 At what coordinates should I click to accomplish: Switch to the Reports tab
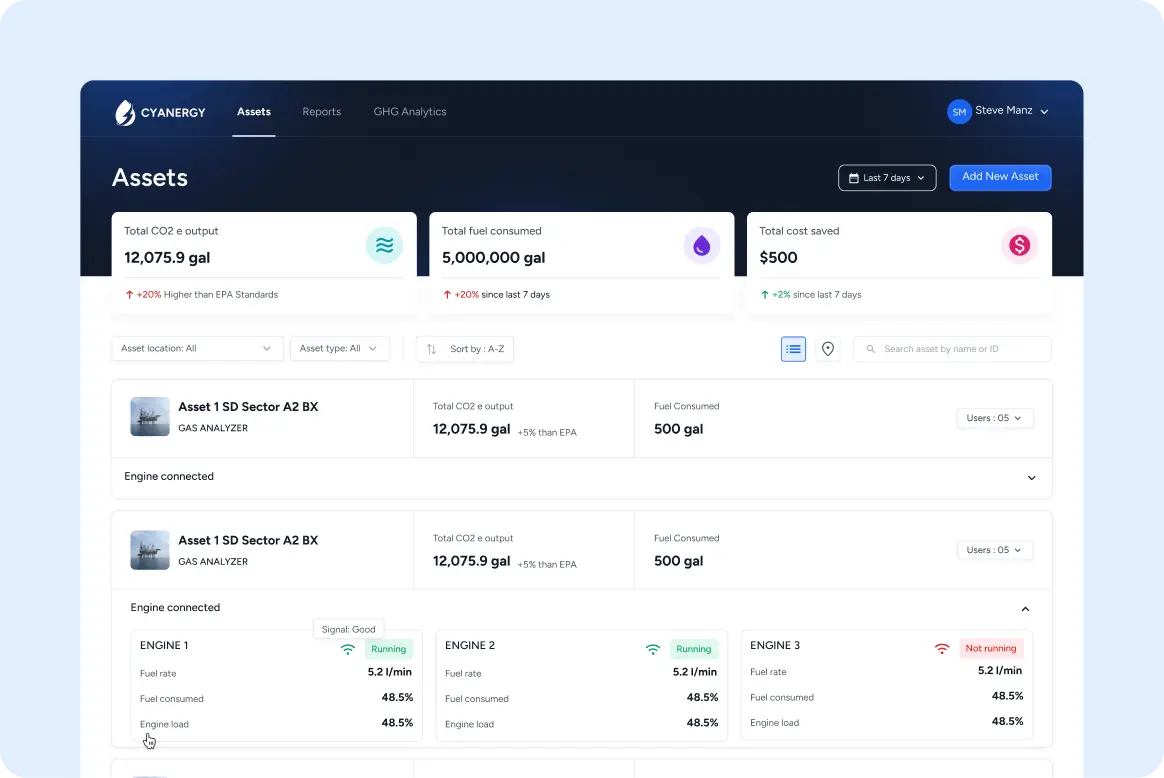[x=321, y=111]
